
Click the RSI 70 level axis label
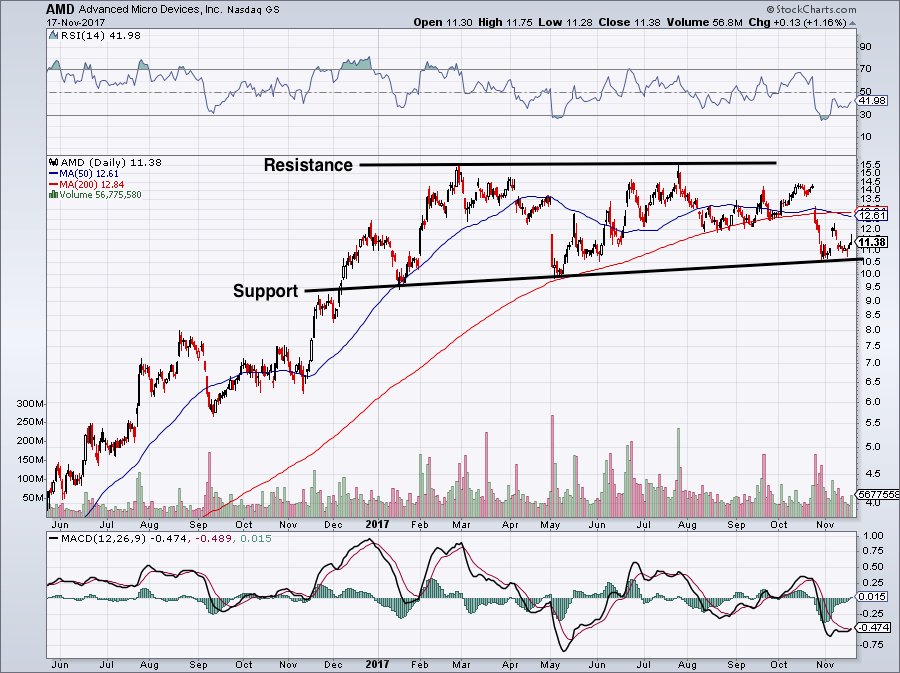click(866, 69)
